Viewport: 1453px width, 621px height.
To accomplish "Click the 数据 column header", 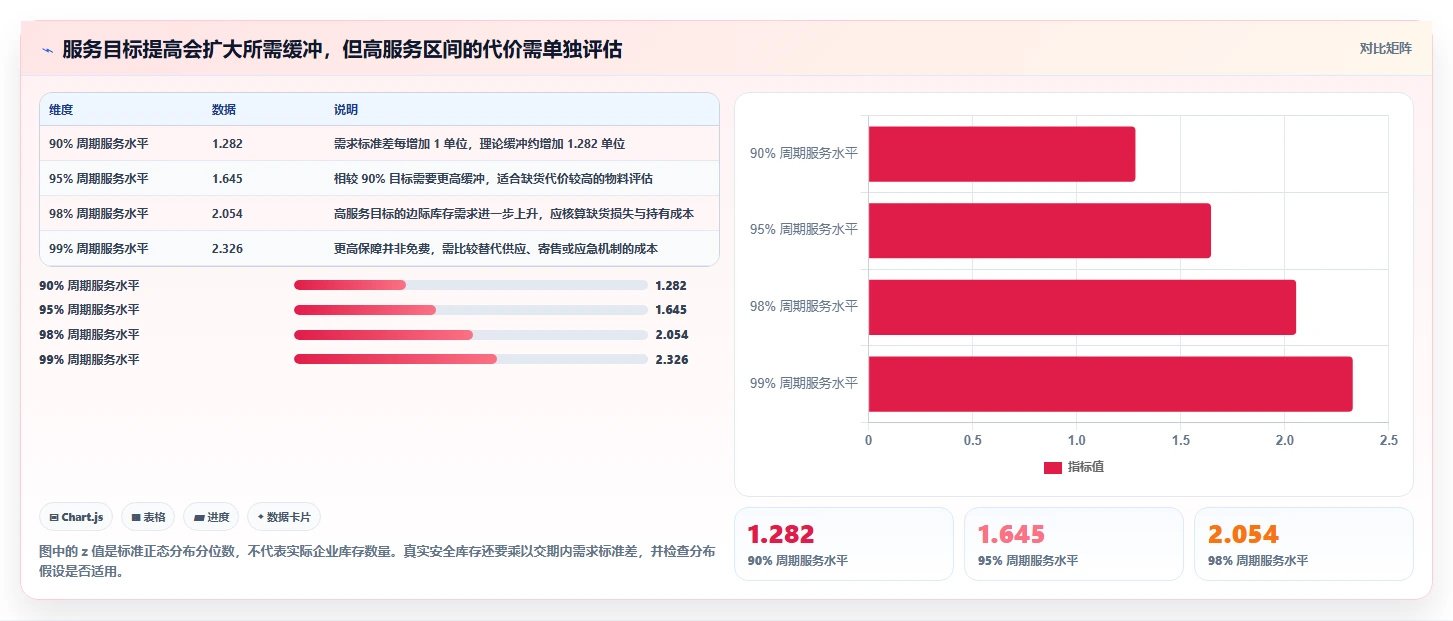I will tap(224, 110).
